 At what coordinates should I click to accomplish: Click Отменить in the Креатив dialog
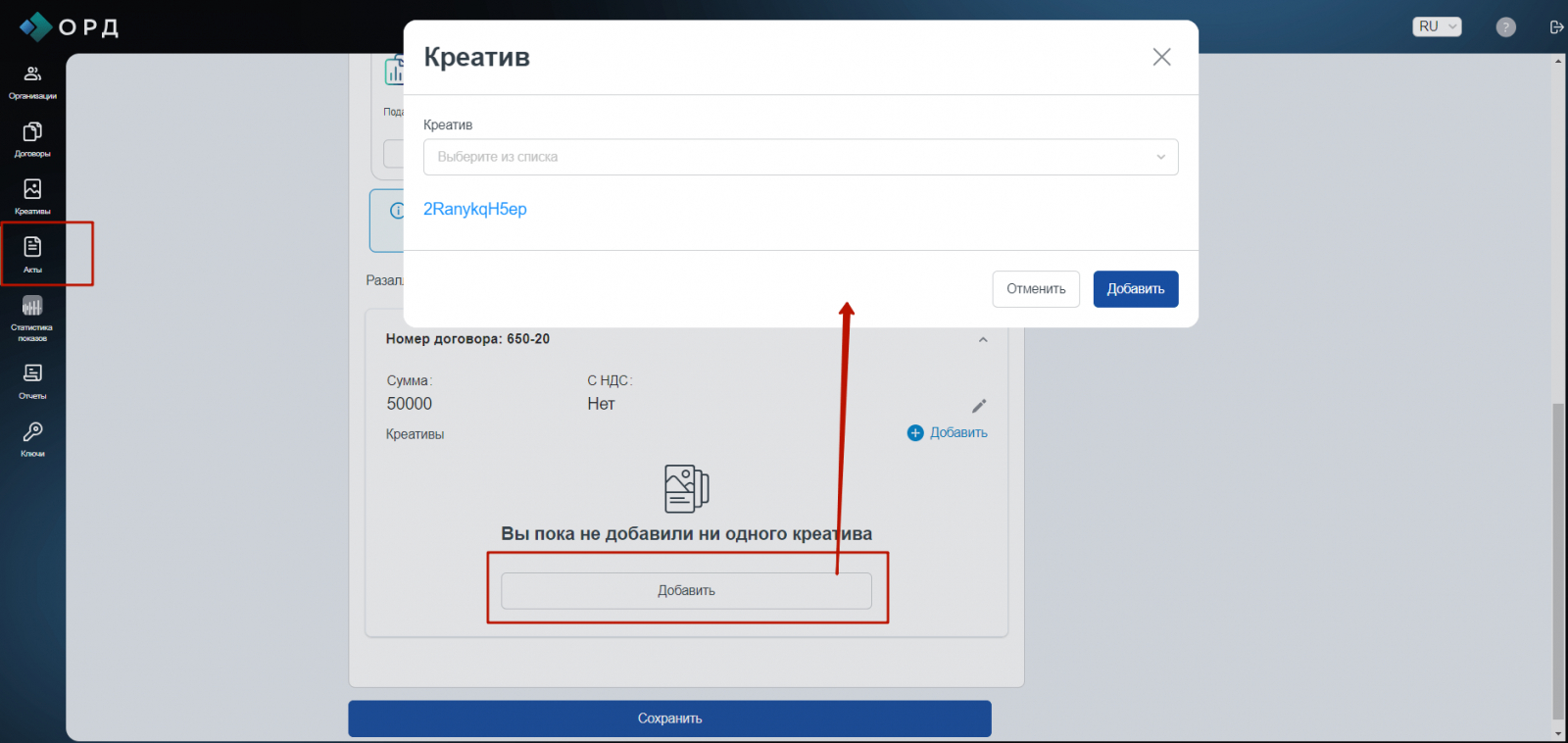pyautogui.click(x=1036, y=289)
